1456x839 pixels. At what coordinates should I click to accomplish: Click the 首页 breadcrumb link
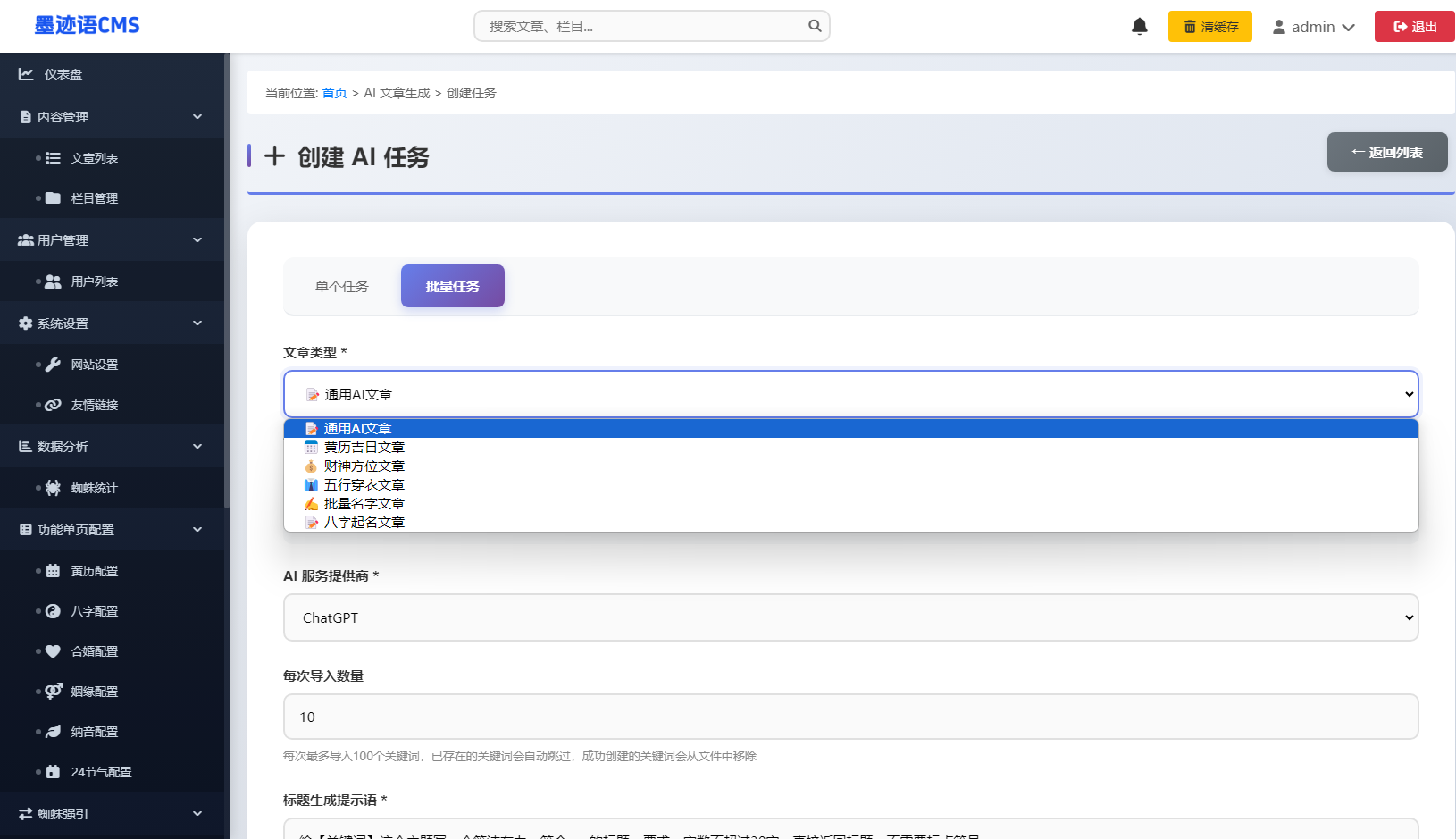click(x=334, y=93)
